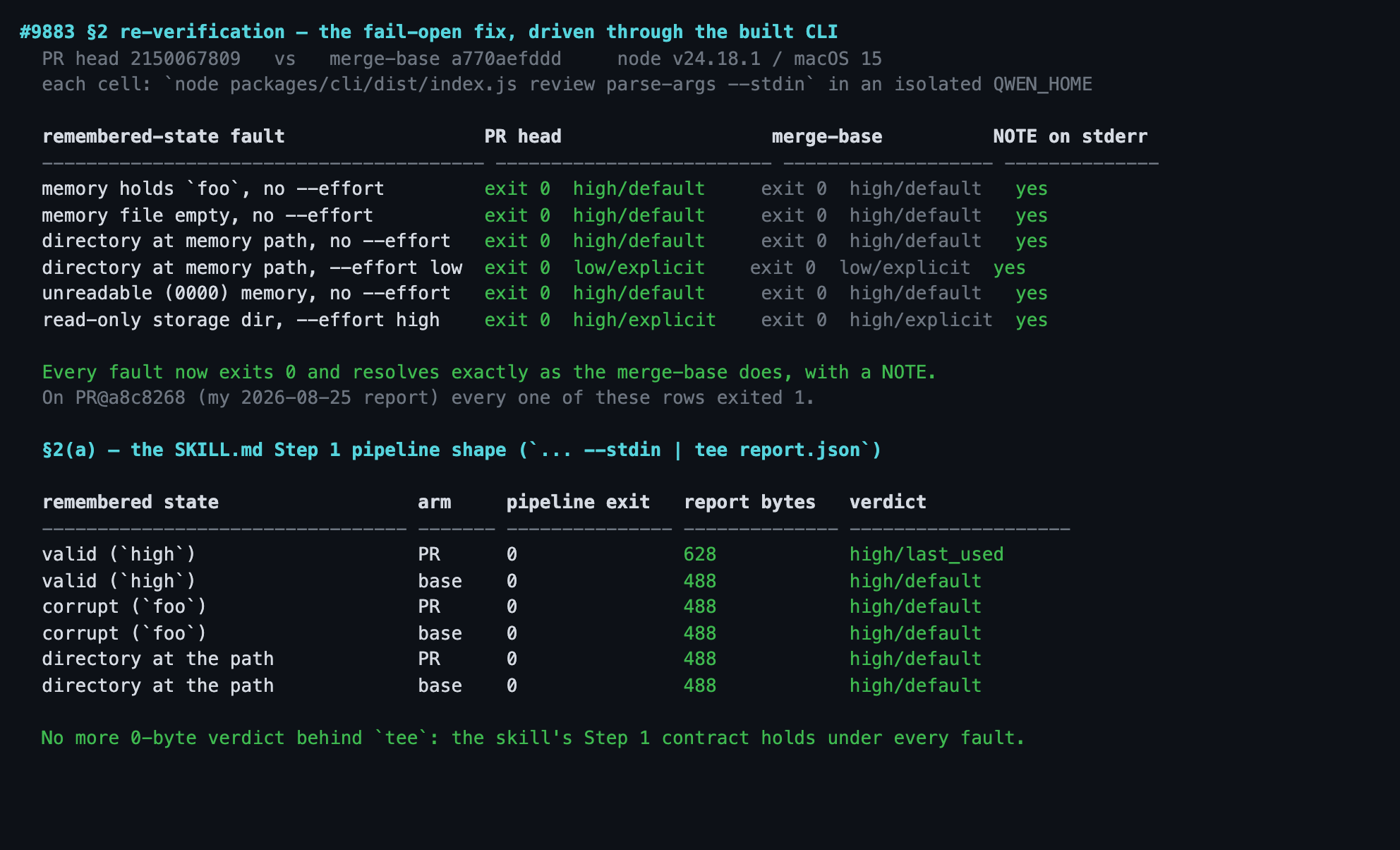Click the §2(a) SKILL.md section heading
The width and height of the screenshot is (1400, 850).
click(x=462, y=450)
